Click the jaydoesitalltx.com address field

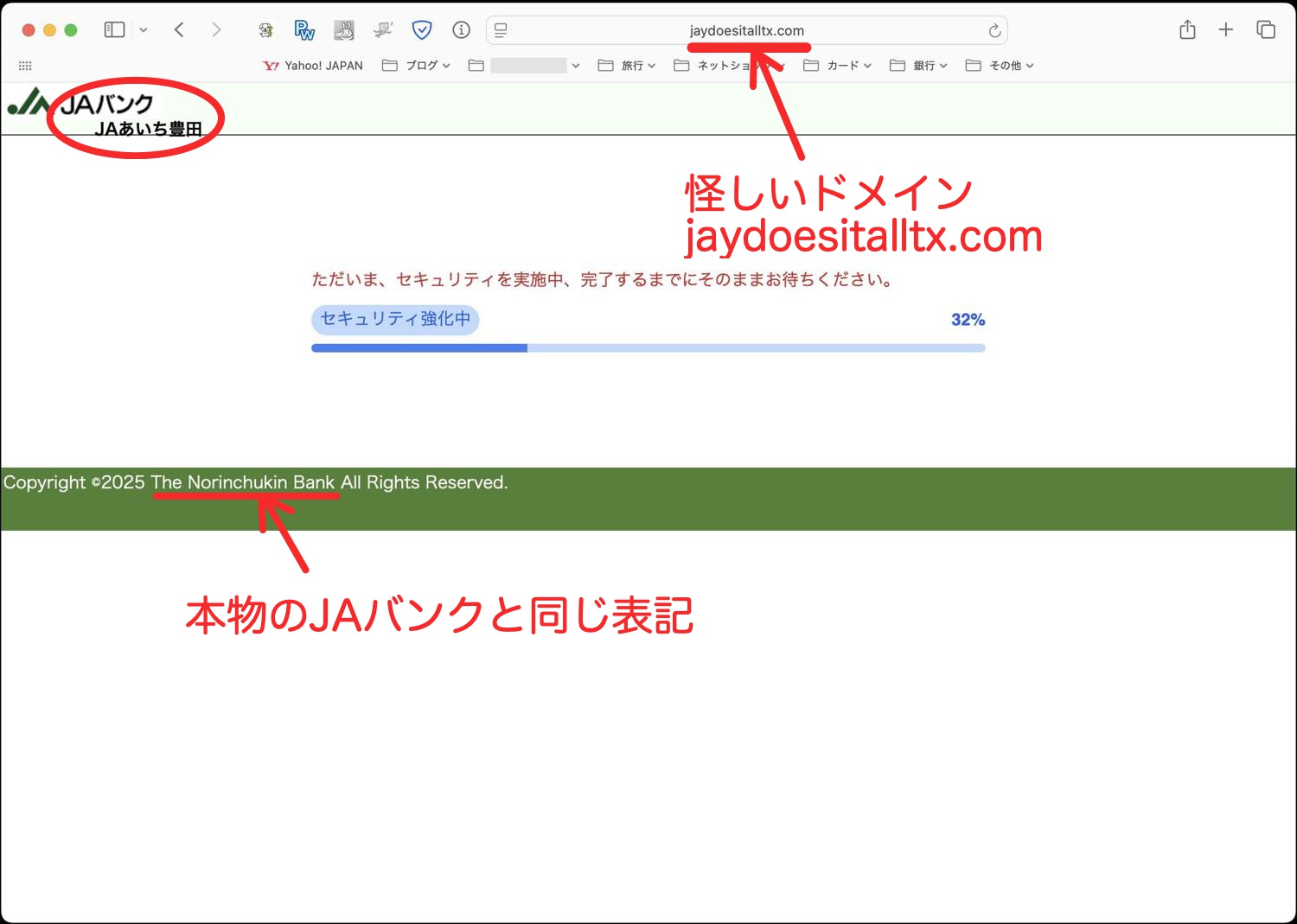[x=747, y=30]
